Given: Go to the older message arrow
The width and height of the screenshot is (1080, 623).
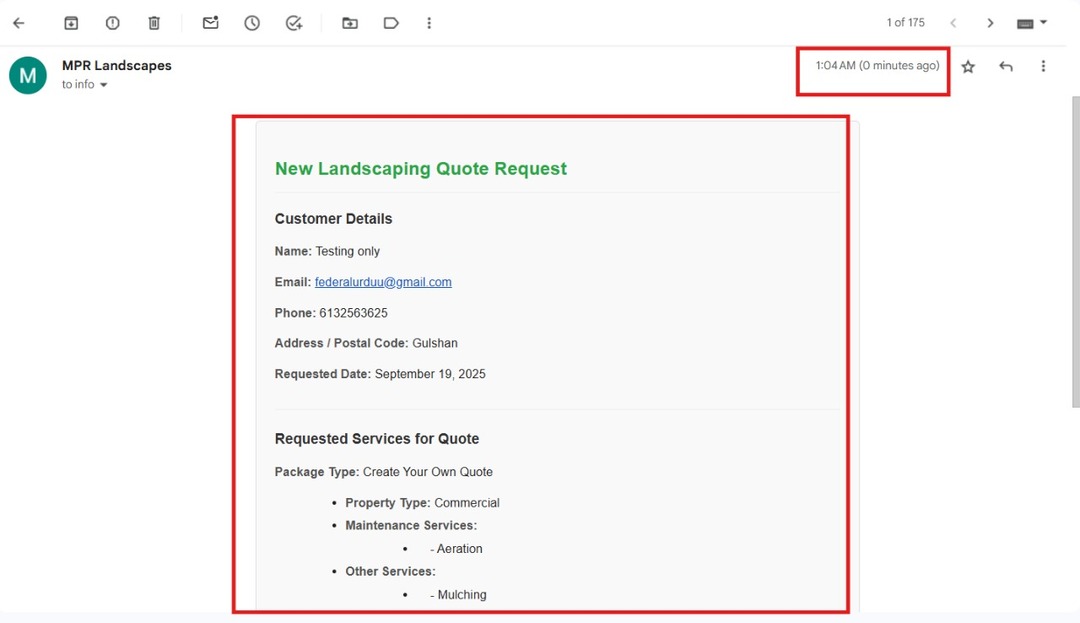Looking at the screenshot, I should tap(990, 23).
